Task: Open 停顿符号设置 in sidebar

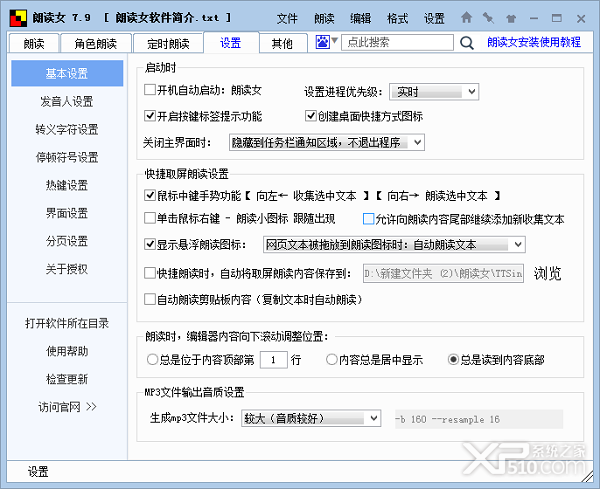Action: [67, 157]
